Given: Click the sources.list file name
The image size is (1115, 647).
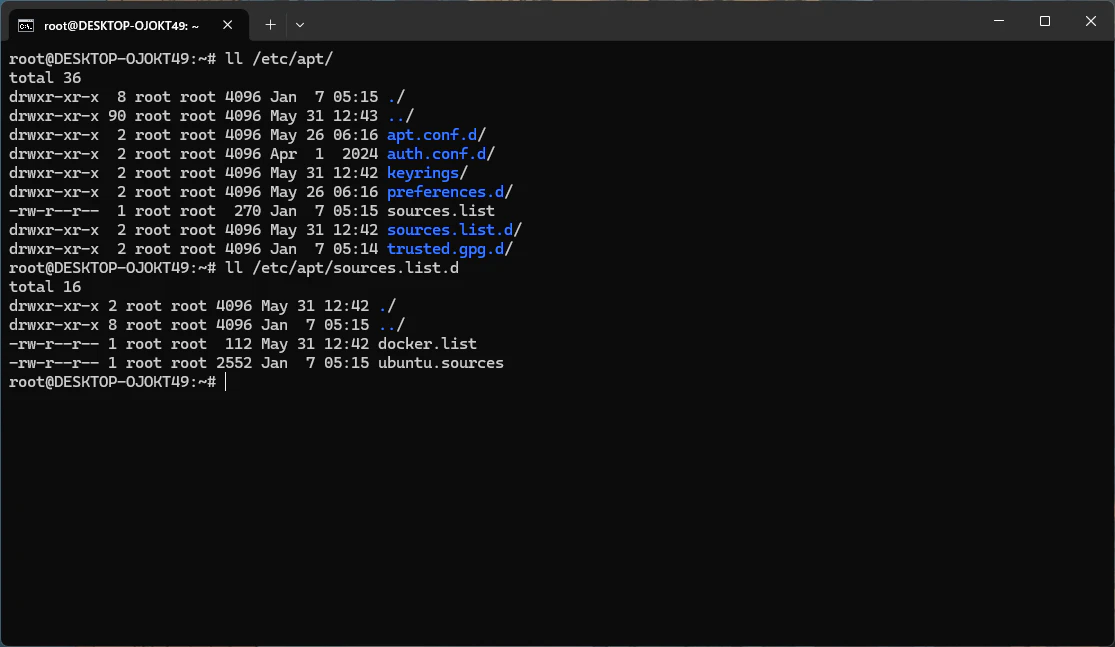Looking at the screenshot, I should [x=441, y=211].
